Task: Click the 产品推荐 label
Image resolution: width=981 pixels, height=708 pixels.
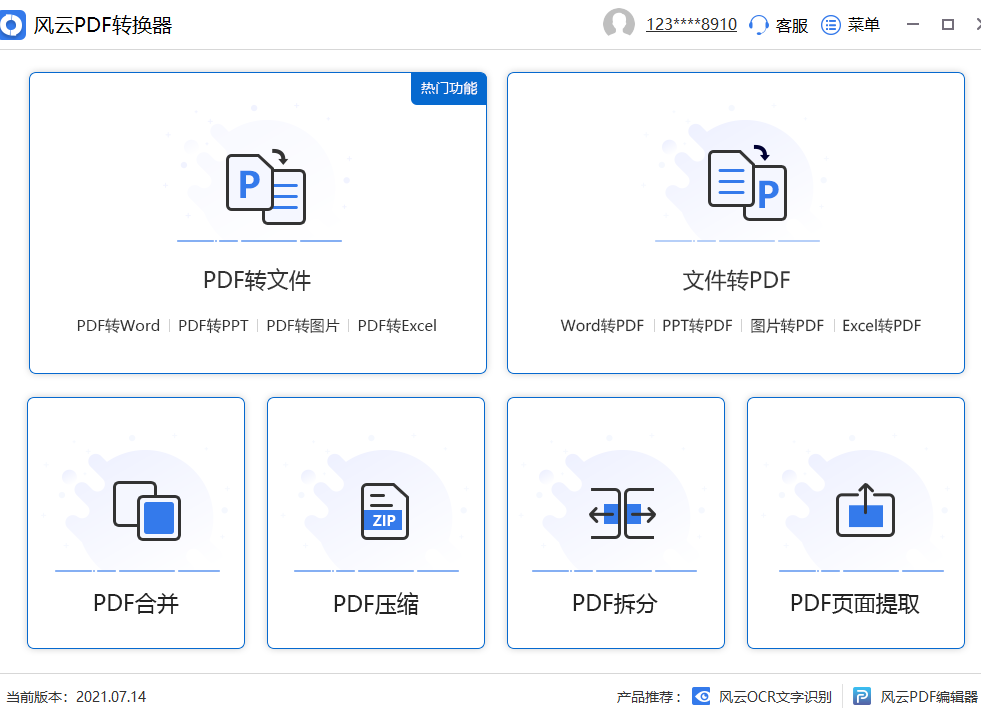Action: [648, 697]
